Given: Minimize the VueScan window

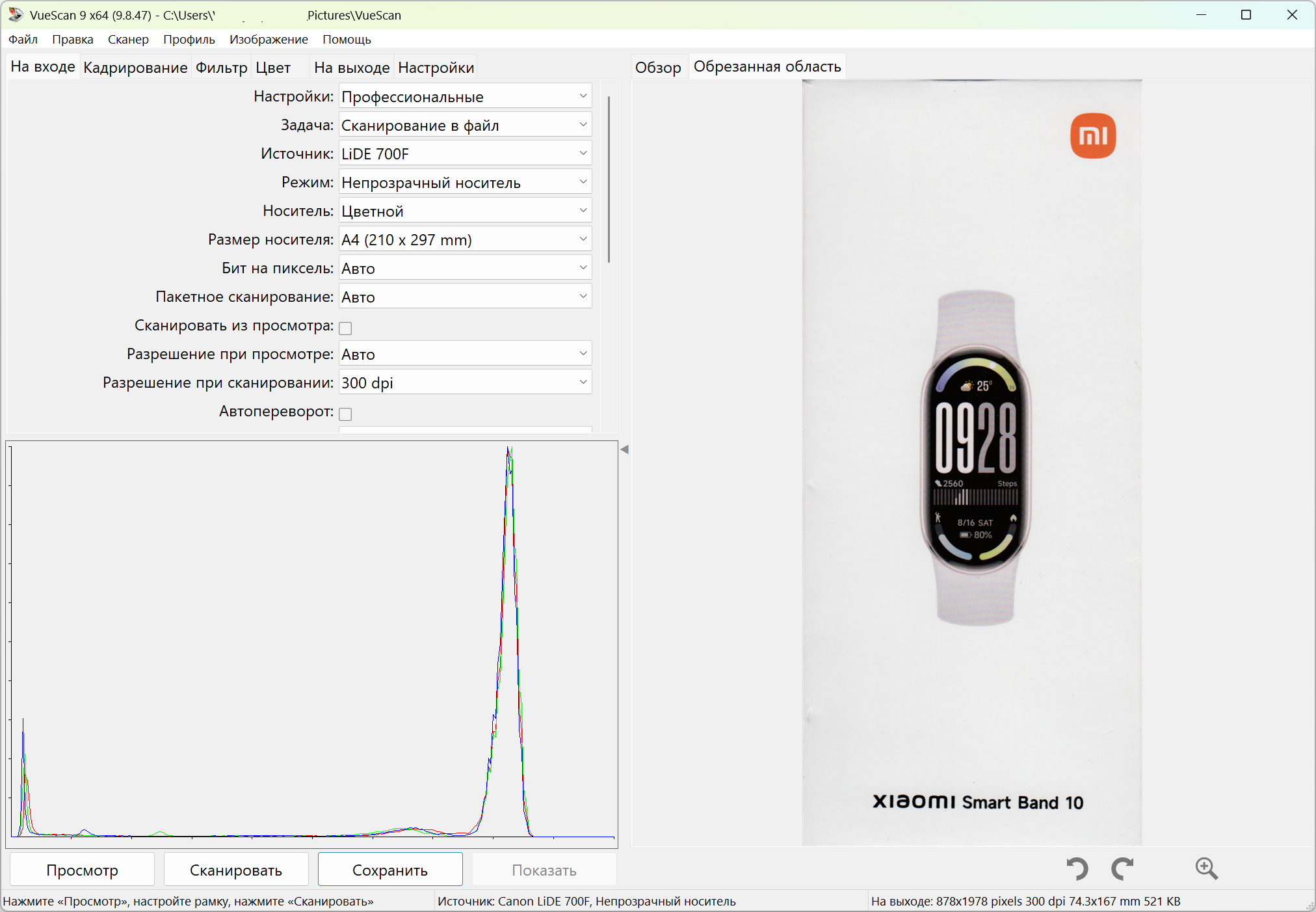Looking at the screenshot, I should coord(1202,14).
